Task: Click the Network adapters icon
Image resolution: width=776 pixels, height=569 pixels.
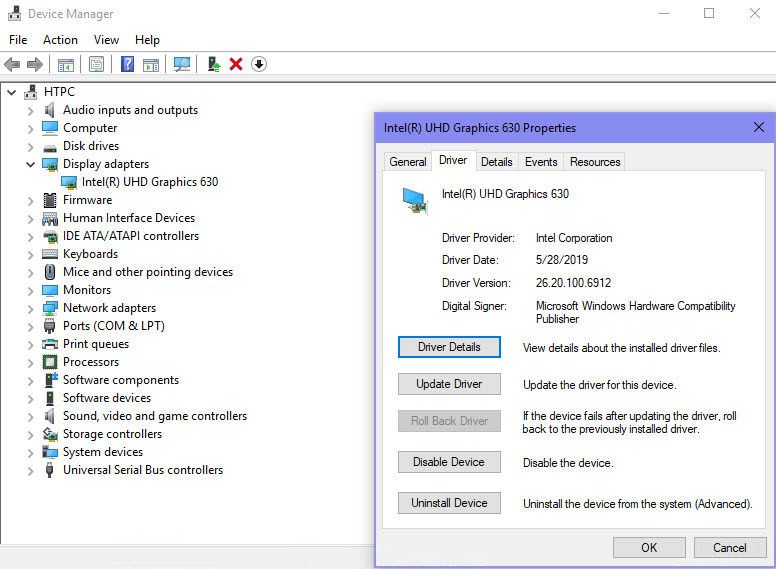Action: click(49, 308)
